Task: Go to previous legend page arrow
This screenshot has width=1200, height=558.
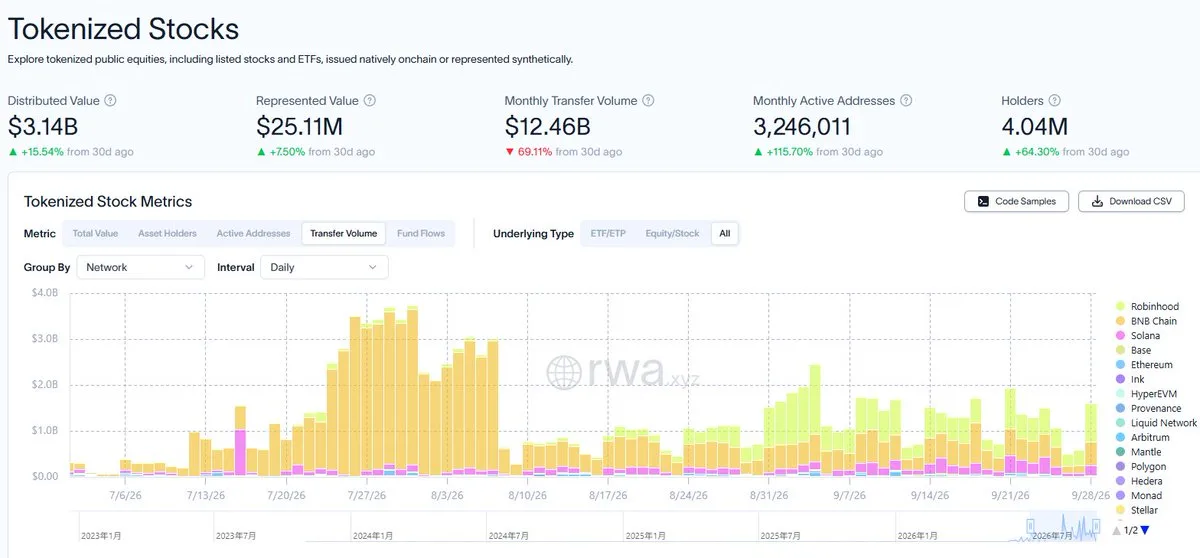Action: point(1117,530)
